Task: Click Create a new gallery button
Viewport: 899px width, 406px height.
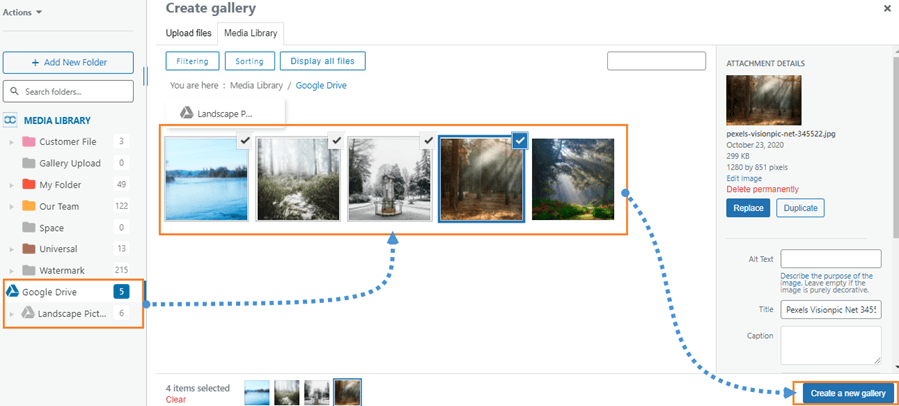Action: 848,394
